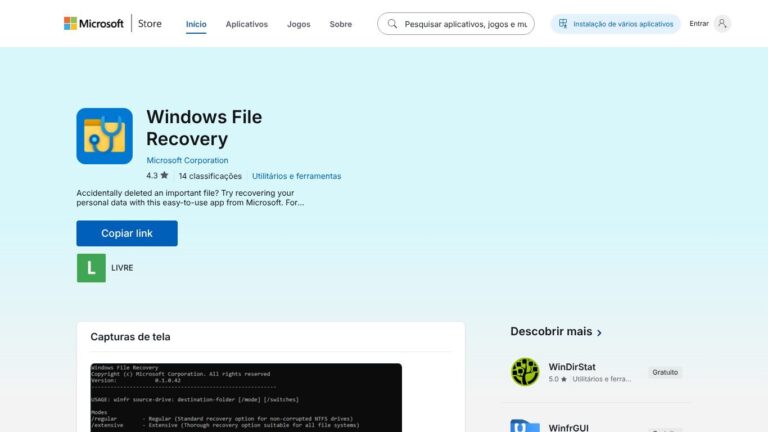This screenshot has width=768, height=432.
Task: Expand Descobrir mais with the chevron
Action: (599, 333)
